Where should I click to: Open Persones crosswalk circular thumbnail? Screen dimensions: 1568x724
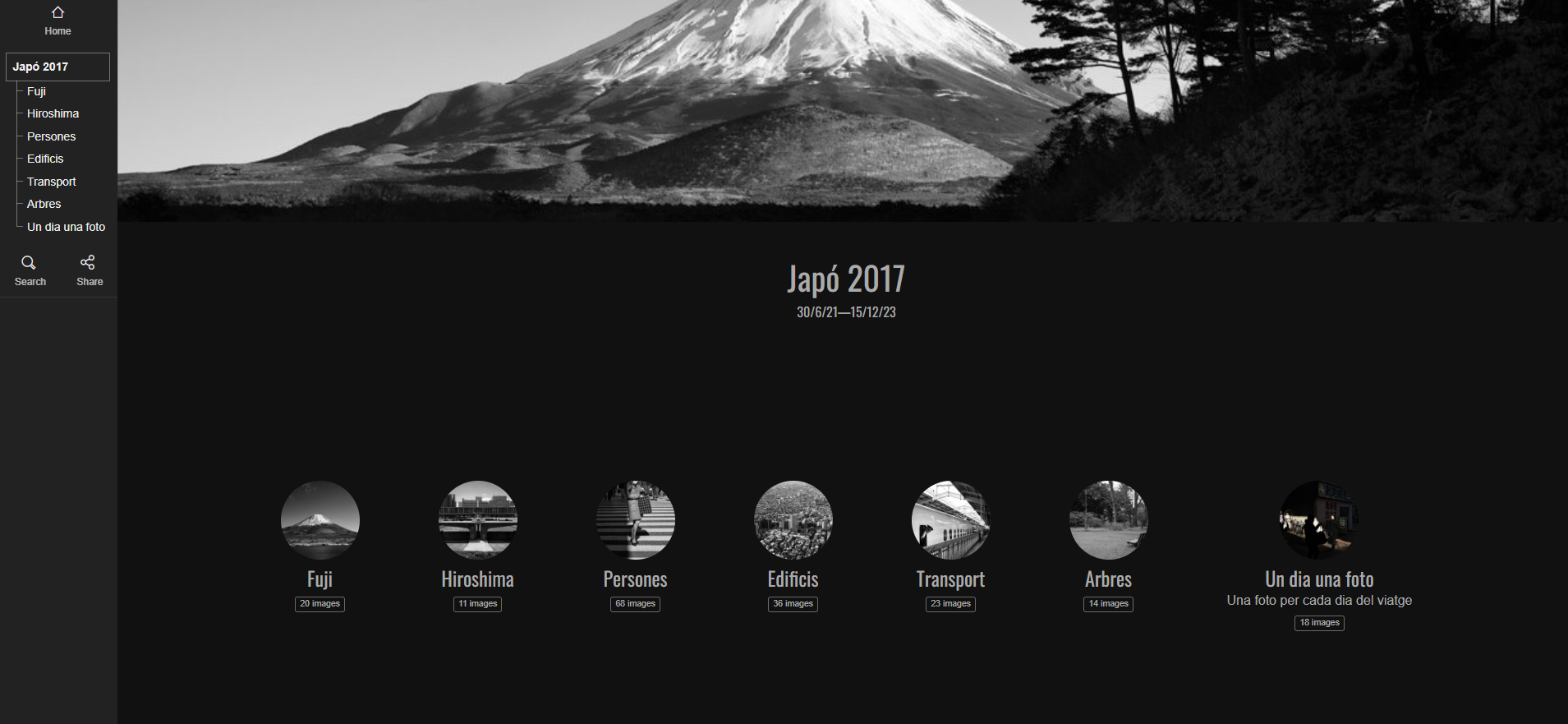coord(635,519)
